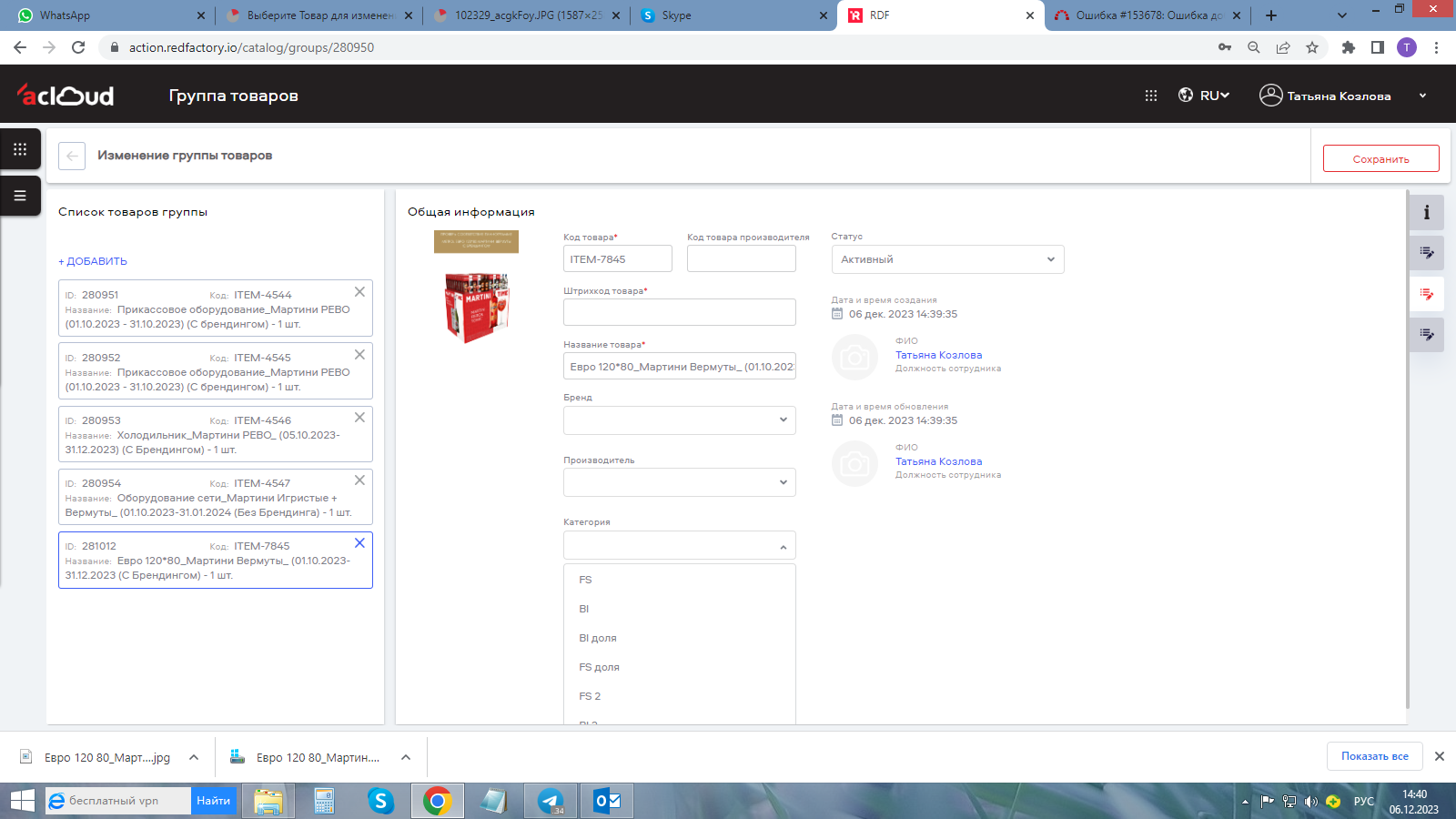Click the top gray edit-list icon on right panel
Screen dimensions: 1456x819
1427,253
